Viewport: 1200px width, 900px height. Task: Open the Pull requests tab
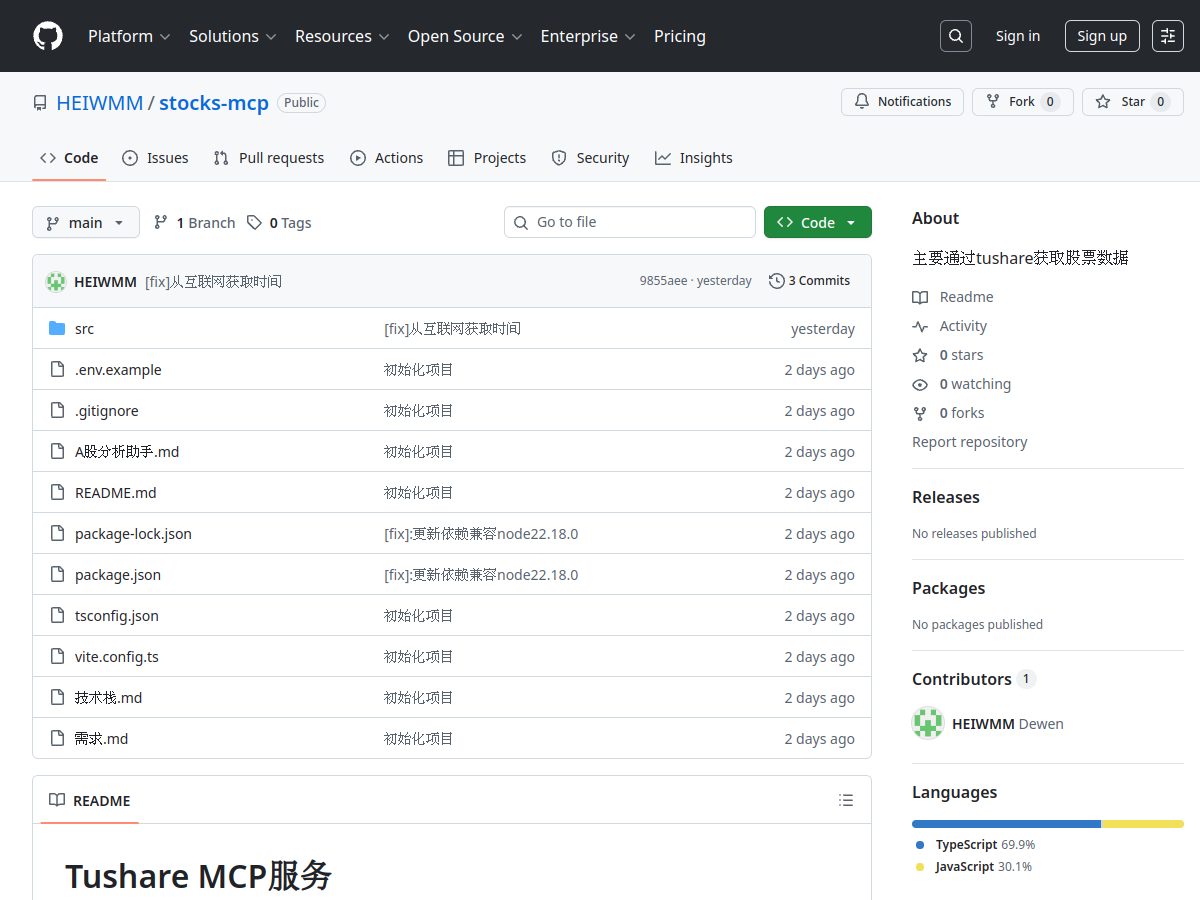tap(269, 158)
